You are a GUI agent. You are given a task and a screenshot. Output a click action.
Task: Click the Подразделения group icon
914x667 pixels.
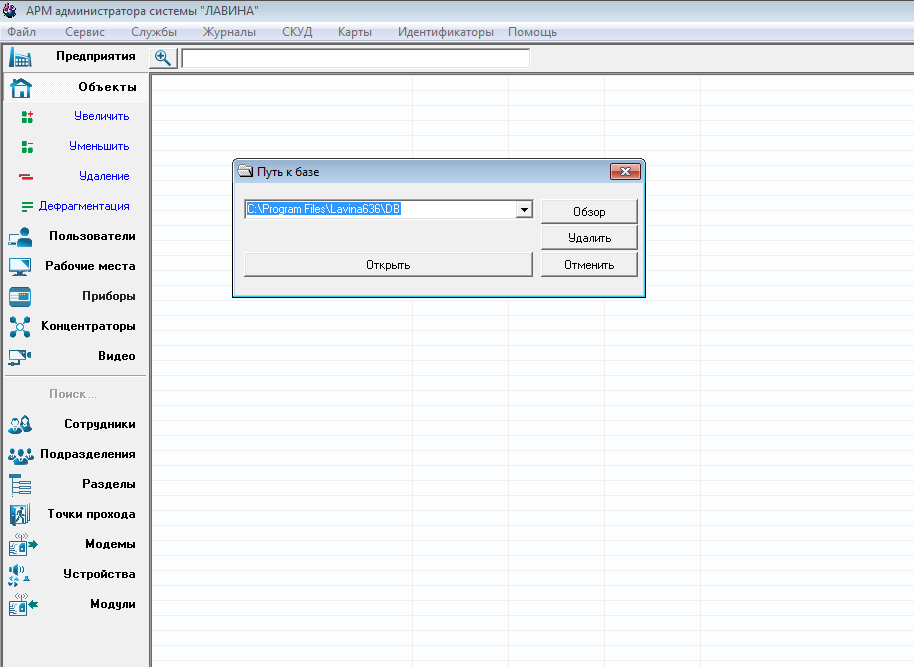pyautogui.click(x=20, y=455)
